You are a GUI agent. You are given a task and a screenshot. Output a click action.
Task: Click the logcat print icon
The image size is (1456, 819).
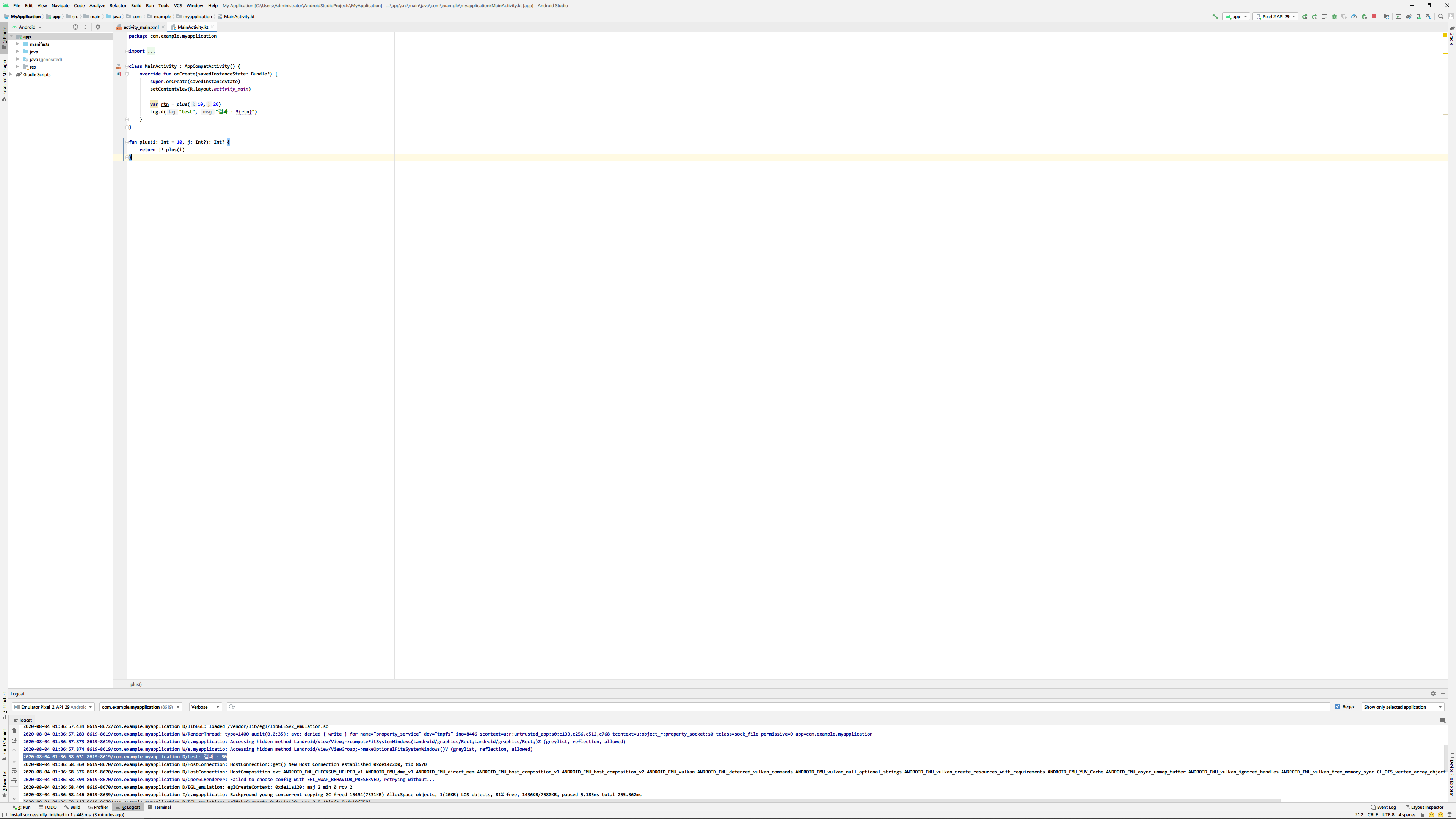point(14,781)
